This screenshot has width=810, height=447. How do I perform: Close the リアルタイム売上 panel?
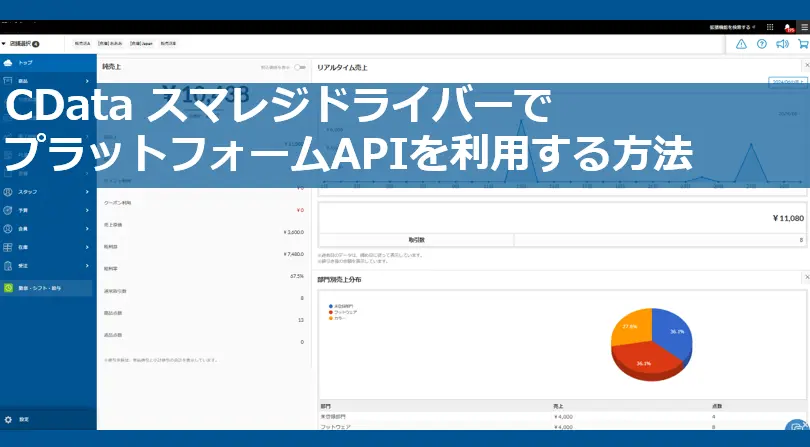tap(807, 66)
